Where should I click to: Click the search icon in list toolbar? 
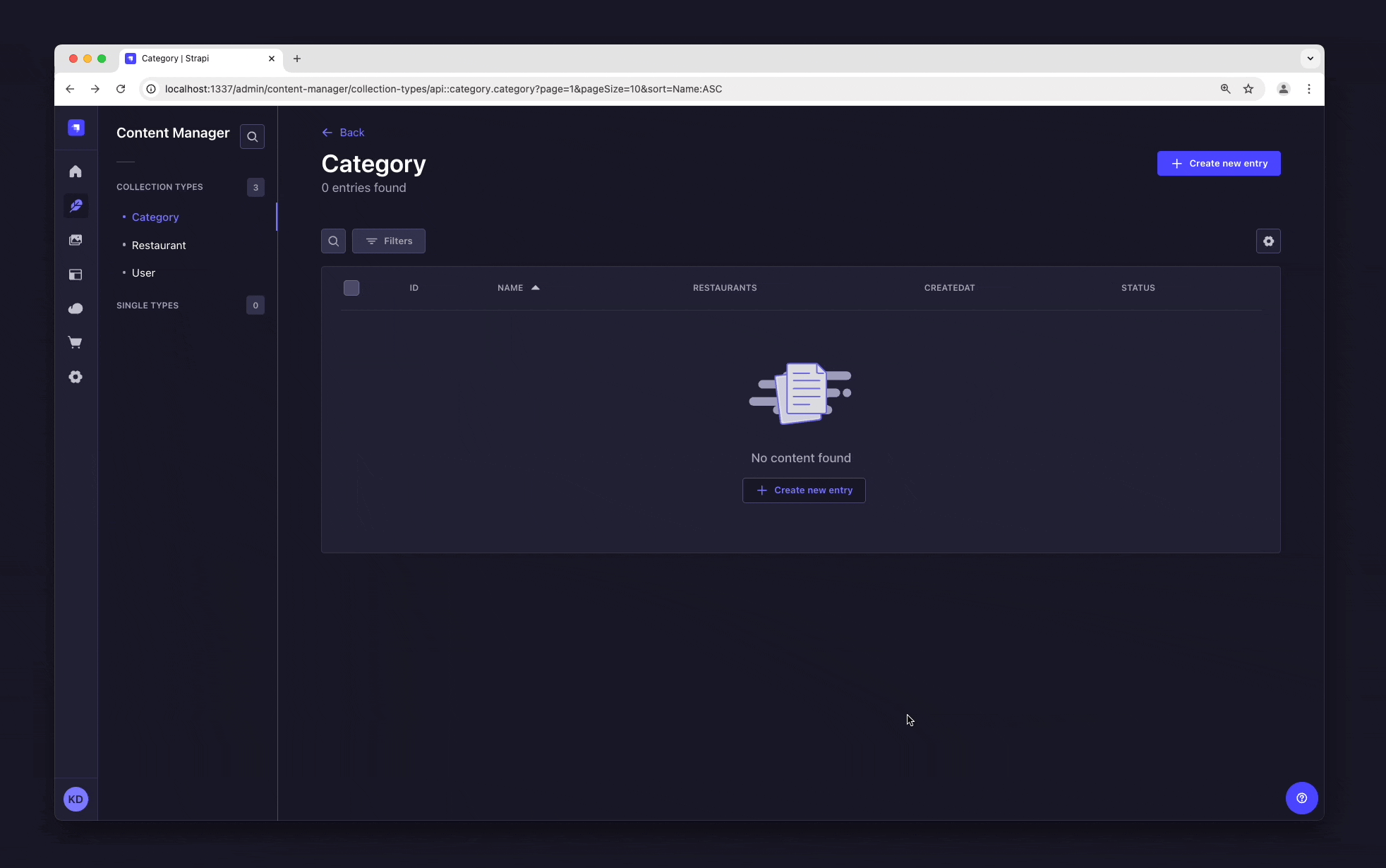(x=333, y=240)
